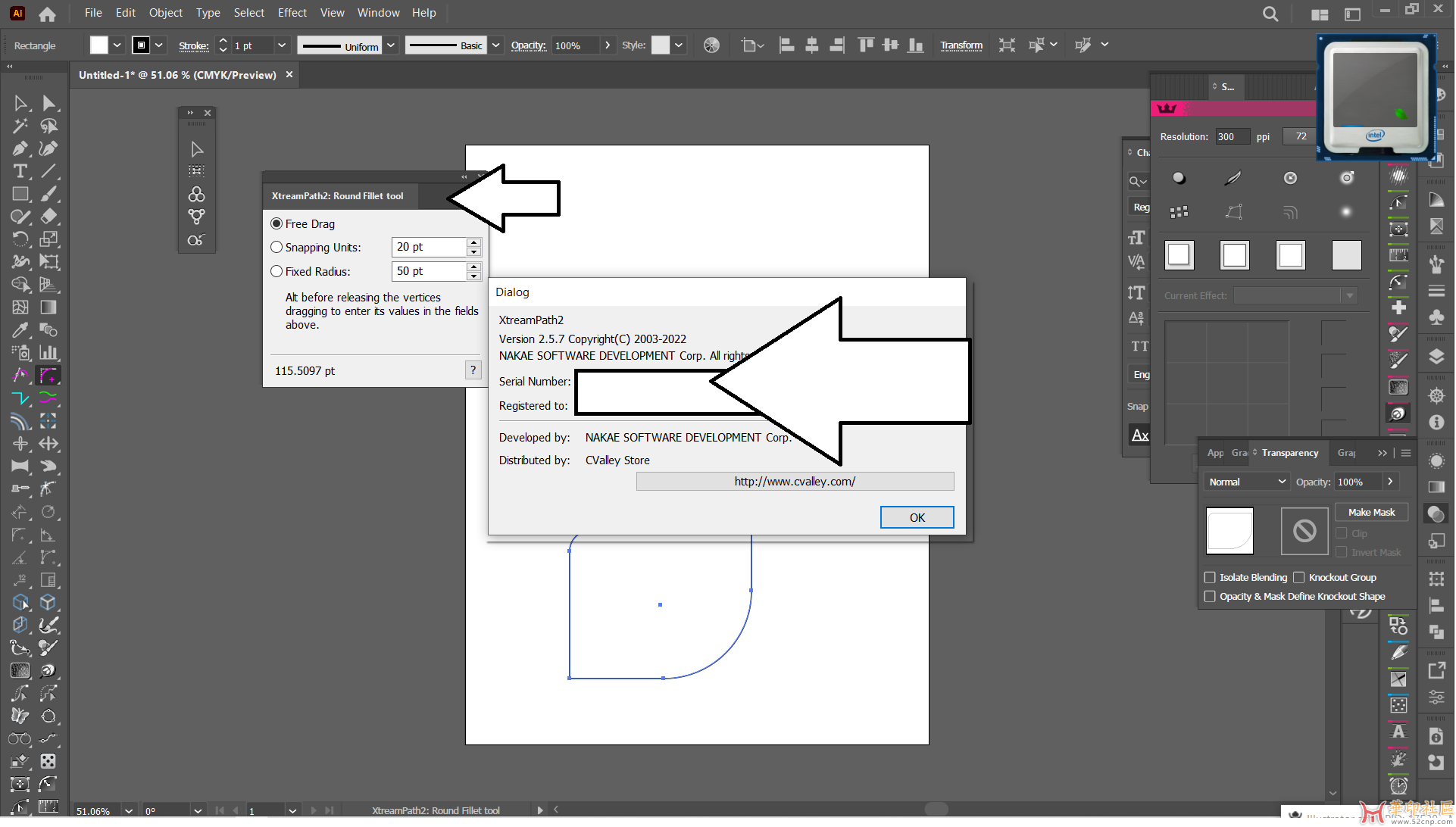This screenshot has height=827, width=1456.
Task: Click the Make Mask button
Action: [1371, 513]
